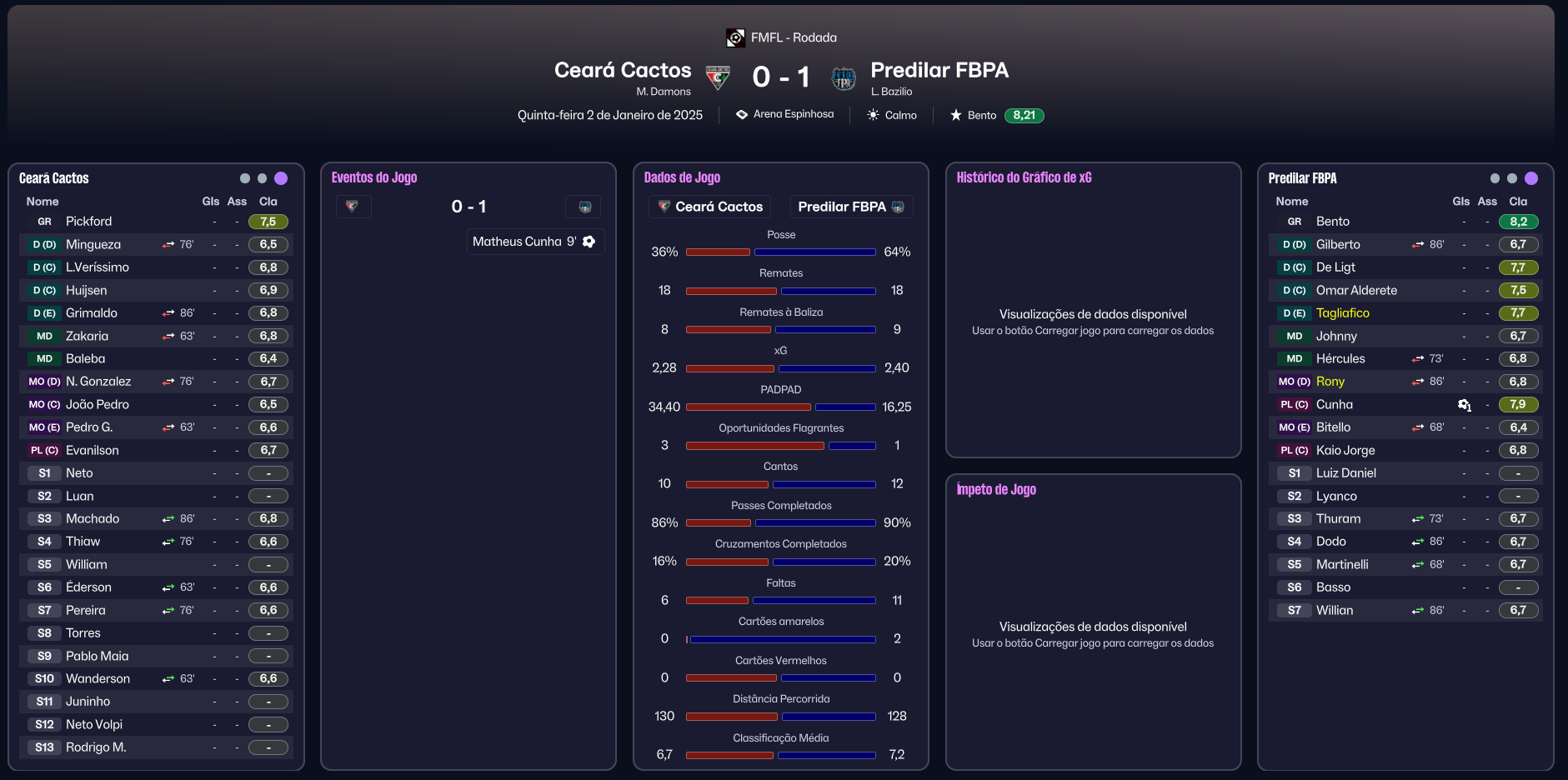The height and width of the screenshot is (780, 1568).
Task: Switch to Predilar FBPA tab in Dados de Jogo
Action: point(851,207)
